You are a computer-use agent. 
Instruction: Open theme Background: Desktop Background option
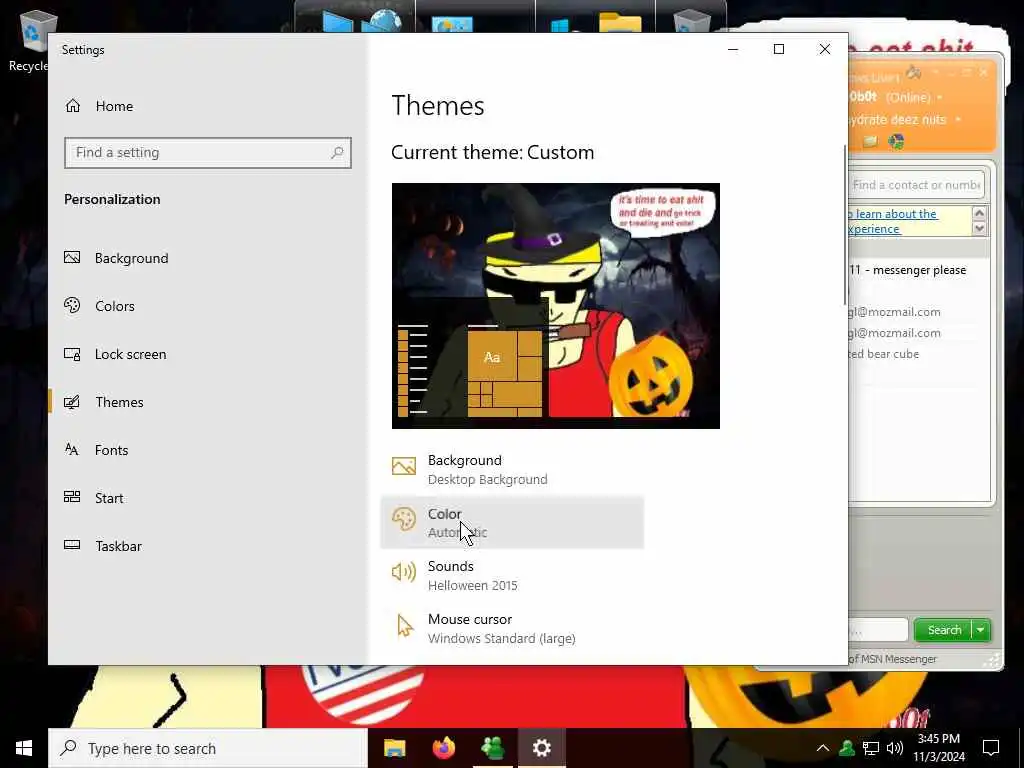coord(512,470)
